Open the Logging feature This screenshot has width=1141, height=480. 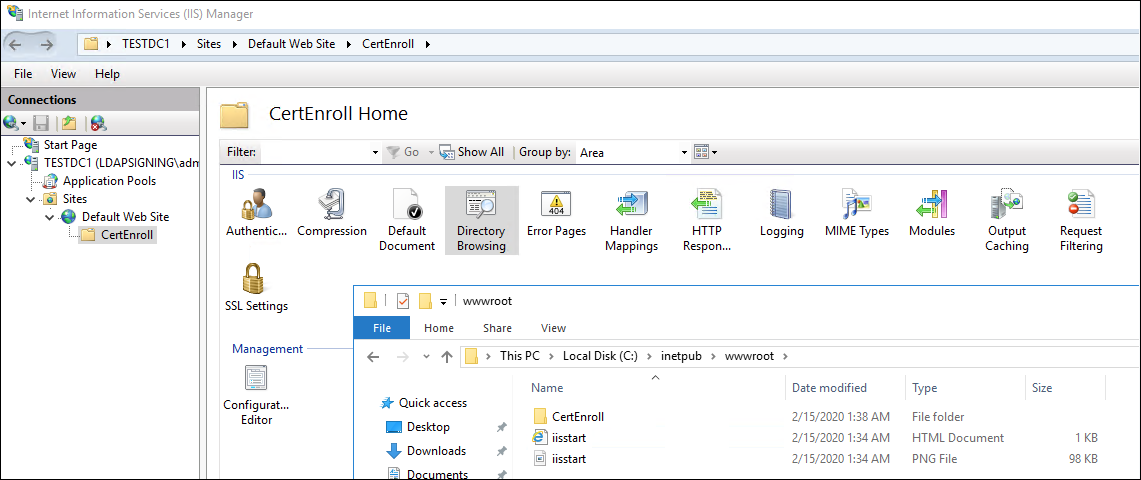(782, 212)
